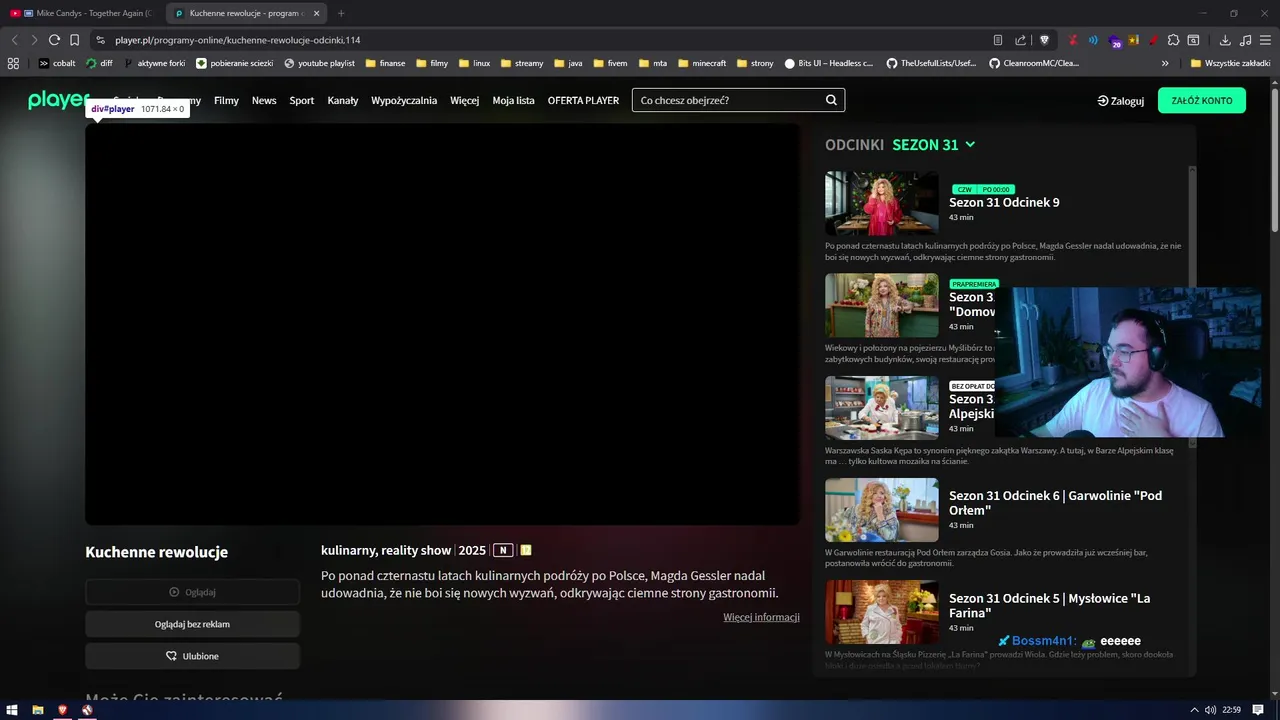Expand the java bookmarks folder
Screen dimensions: 1280x720
click(568, 63)
